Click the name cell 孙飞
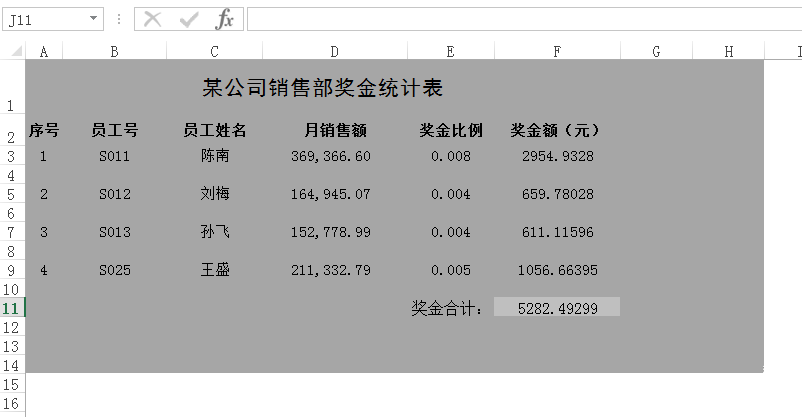 [x=215, y=232]
